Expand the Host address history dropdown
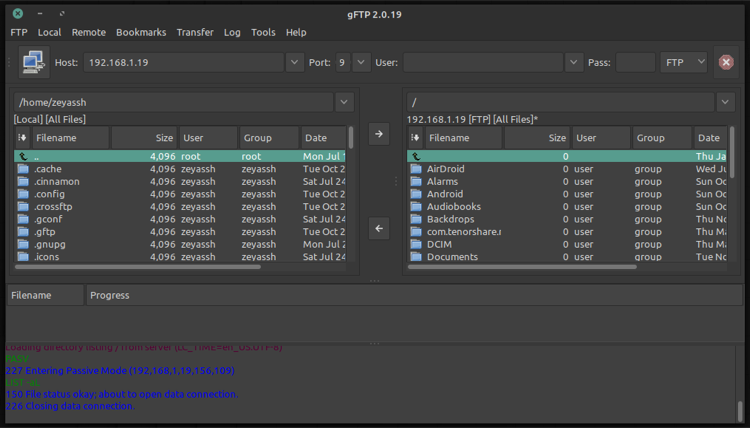The width and height of the screenshot is (750, 428). click(x=294, y=63)
